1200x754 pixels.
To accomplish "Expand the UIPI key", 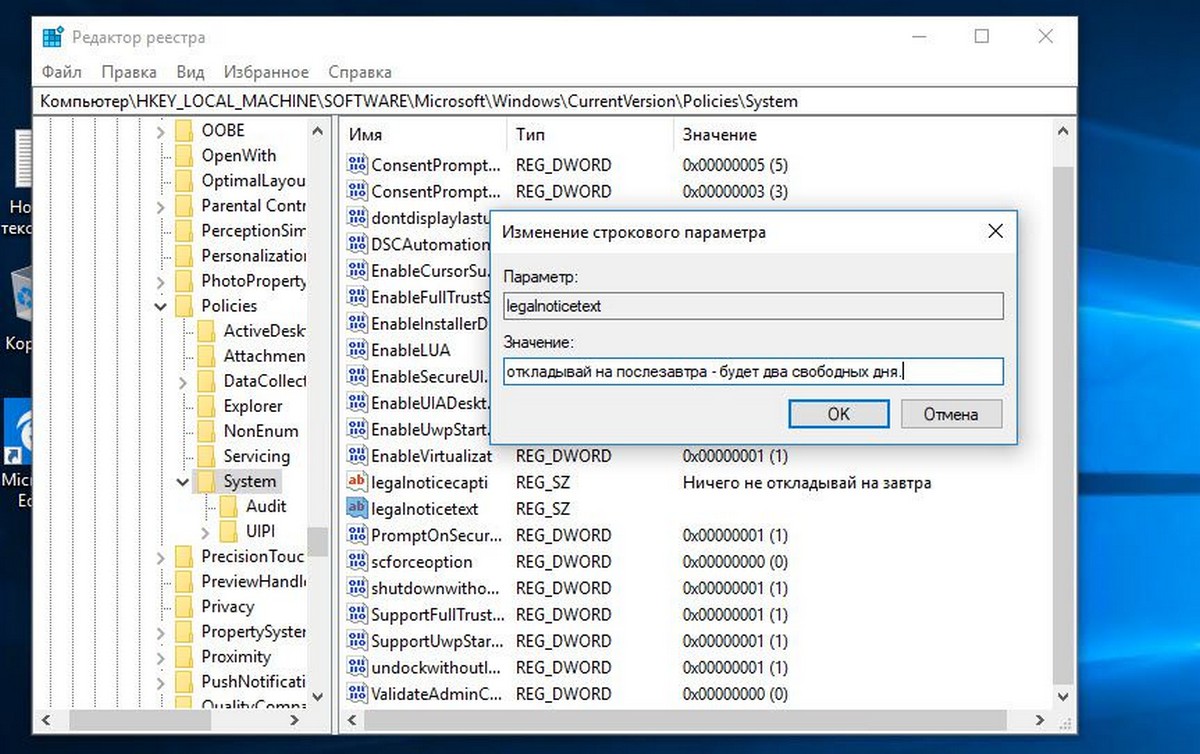I will pyautogui.click(x=205, y=531).
